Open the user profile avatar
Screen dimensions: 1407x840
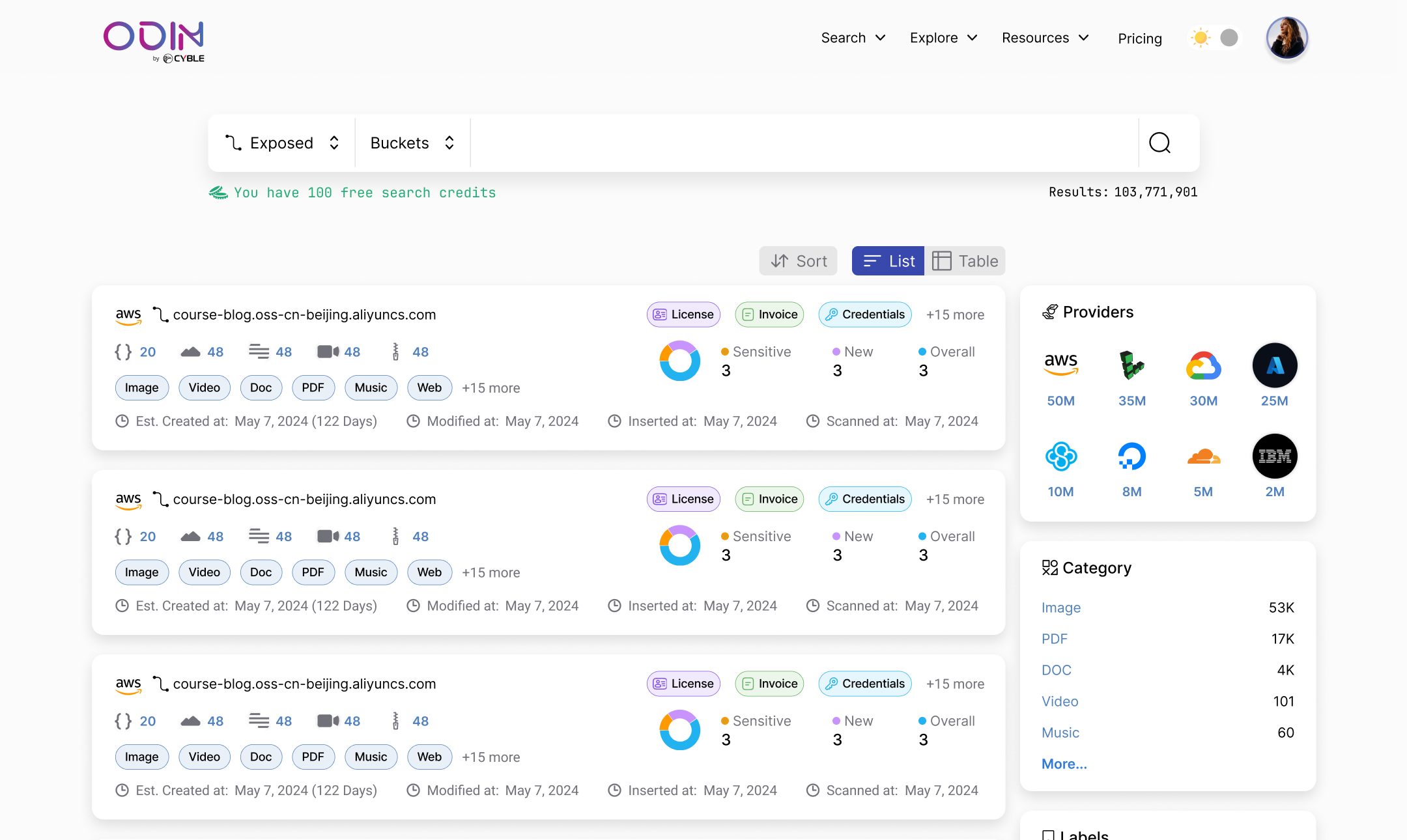[1286, 38]
